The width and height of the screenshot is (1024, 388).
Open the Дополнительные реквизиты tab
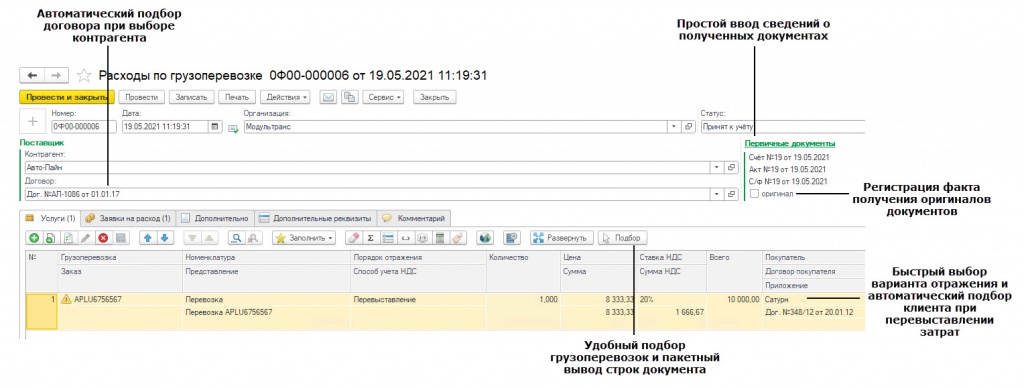(315, 218)
